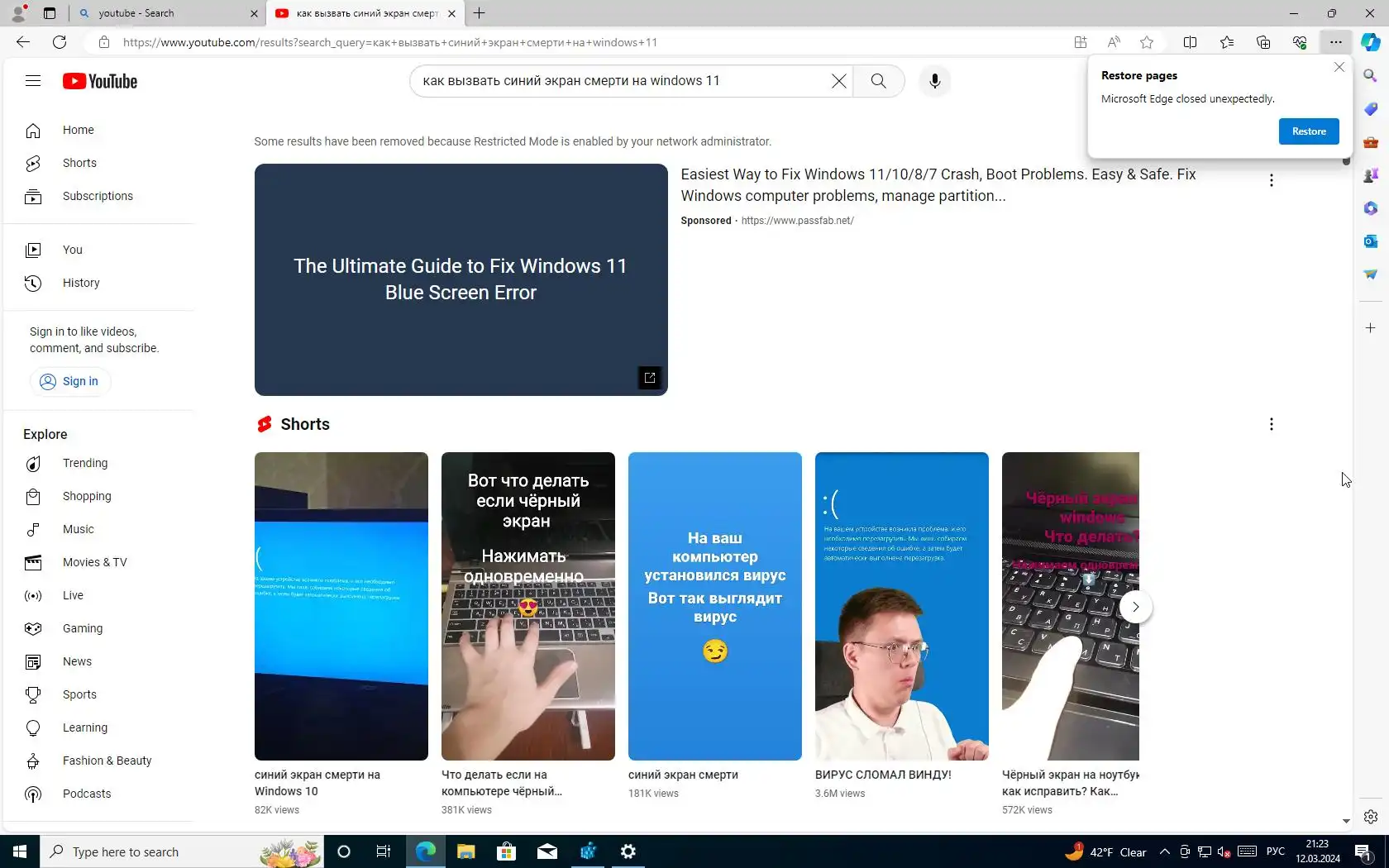Image resolution: width=1389 pixels, height=868 pixels.
Task: Open the Windows notification center
Action: tap(1363, 851)
